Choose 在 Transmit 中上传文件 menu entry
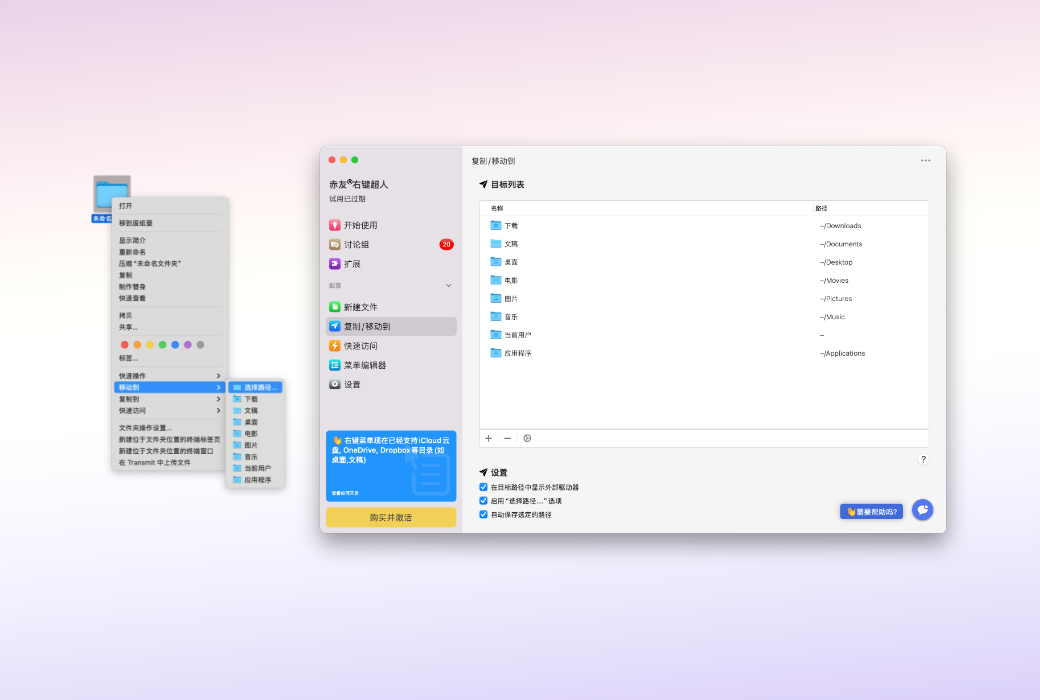Screen dimensions: 1040x700 [170, 462]
